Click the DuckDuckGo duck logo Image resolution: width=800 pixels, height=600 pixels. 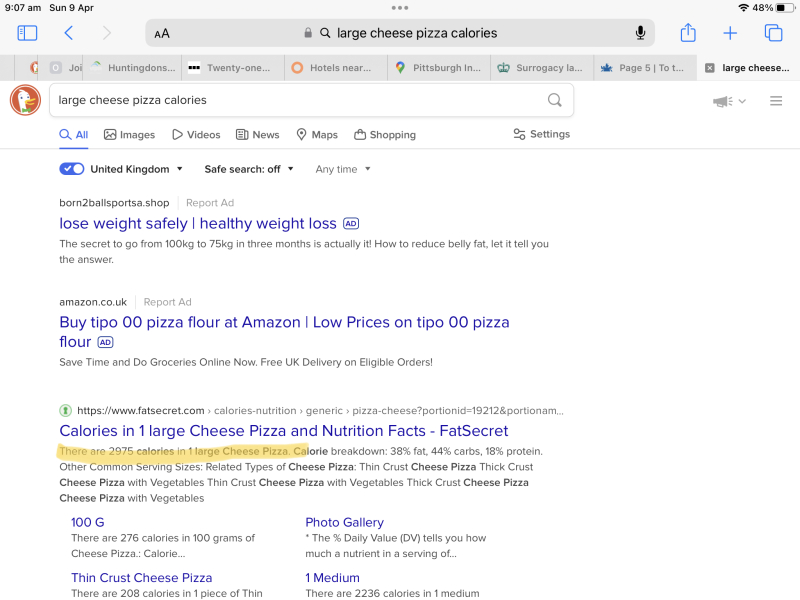tap(25, 100)
